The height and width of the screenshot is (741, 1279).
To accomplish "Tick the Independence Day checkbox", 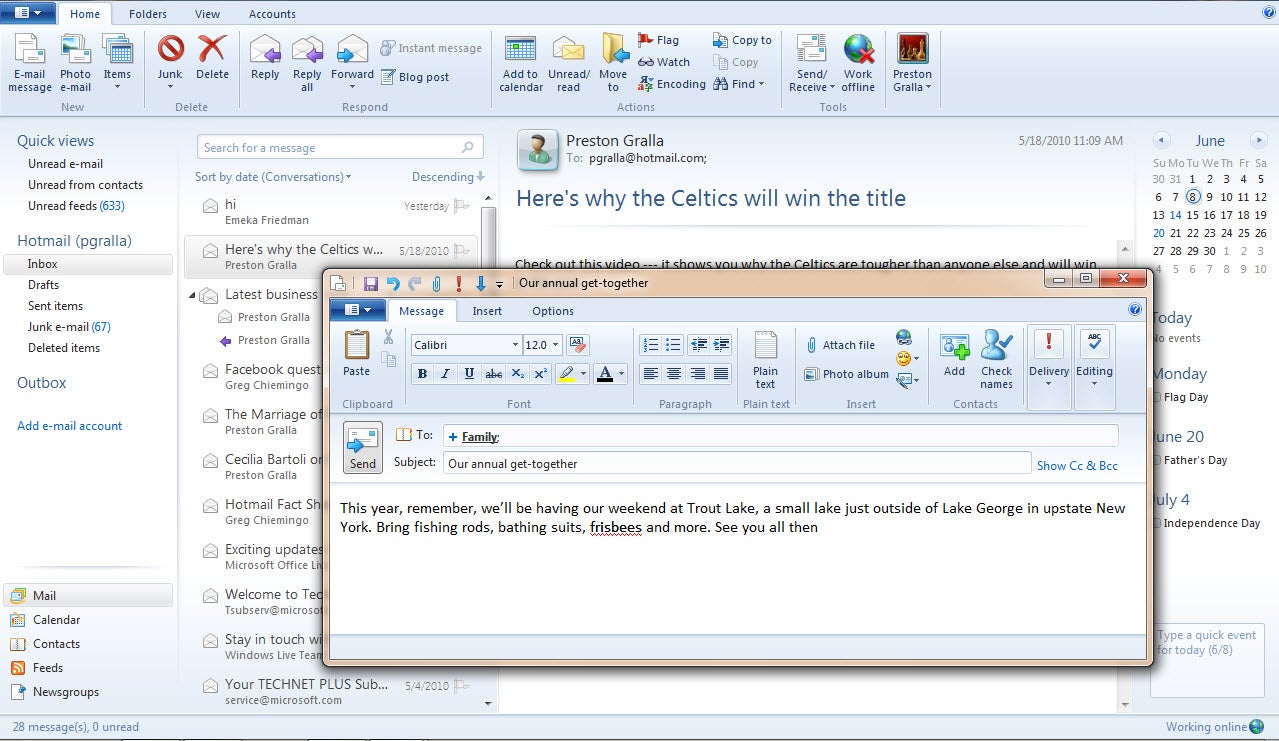I will tap(1158, 523).
